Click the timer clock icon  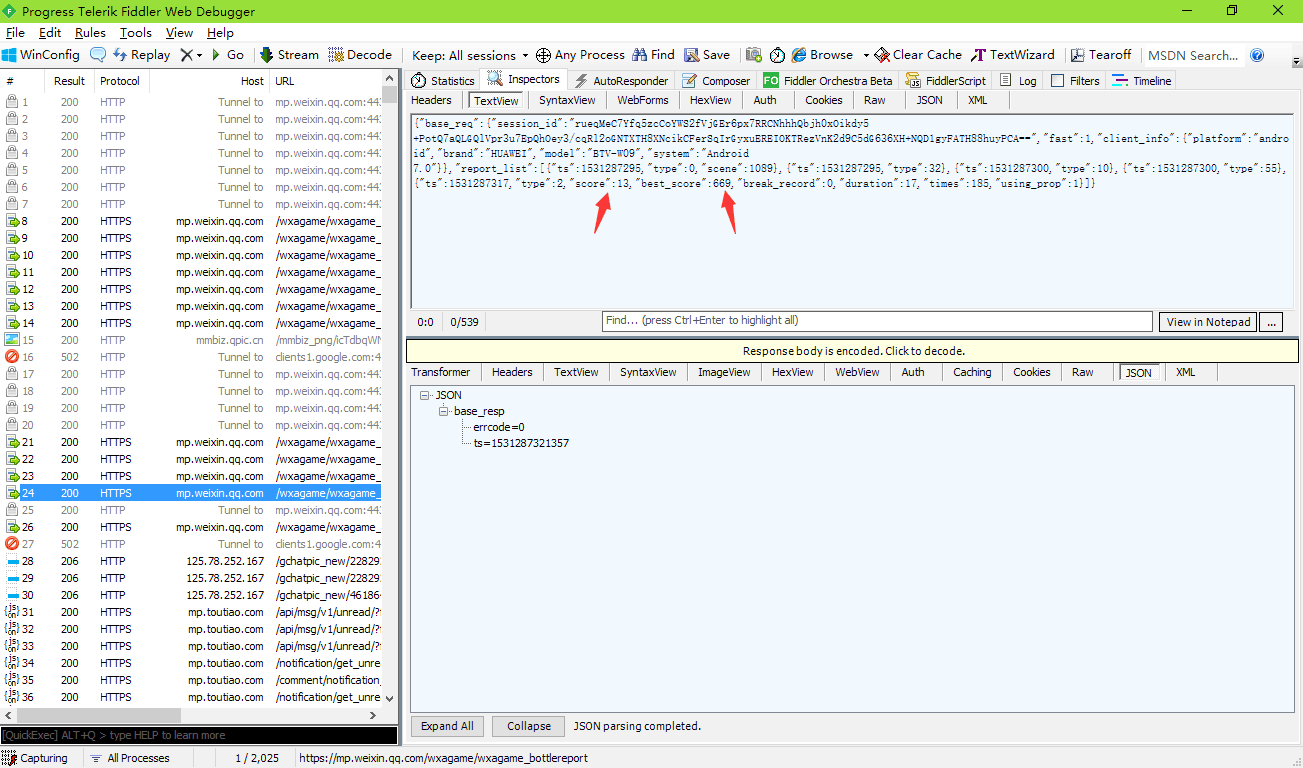click(x=777, y=55)
